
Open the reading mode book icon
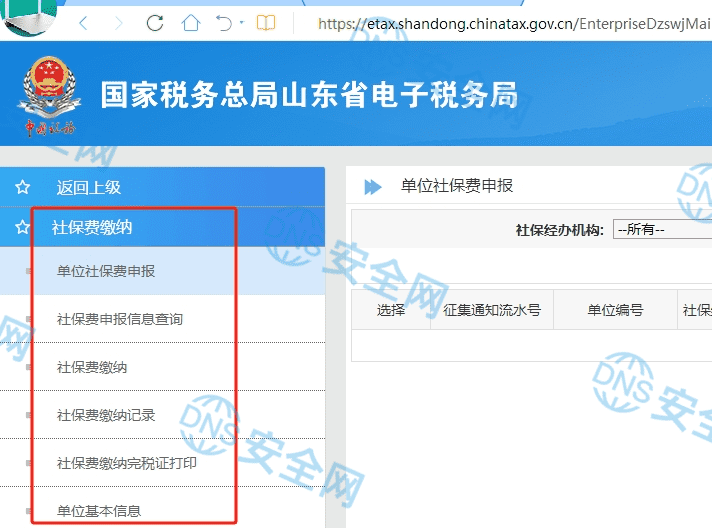[266, 22]
